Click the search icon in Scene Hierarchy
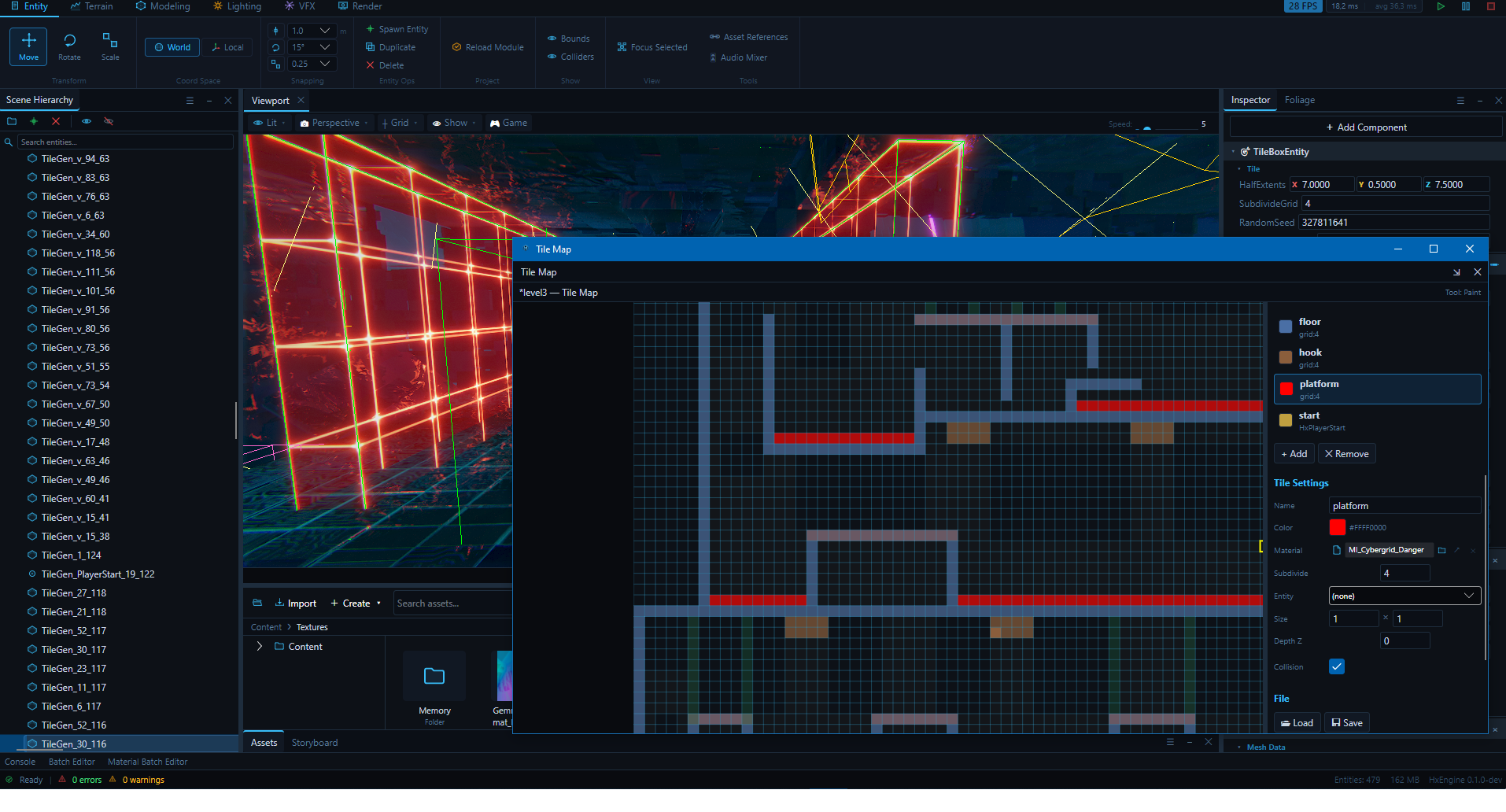This screenshot has height=812, width=1506. tap(9, 142)
